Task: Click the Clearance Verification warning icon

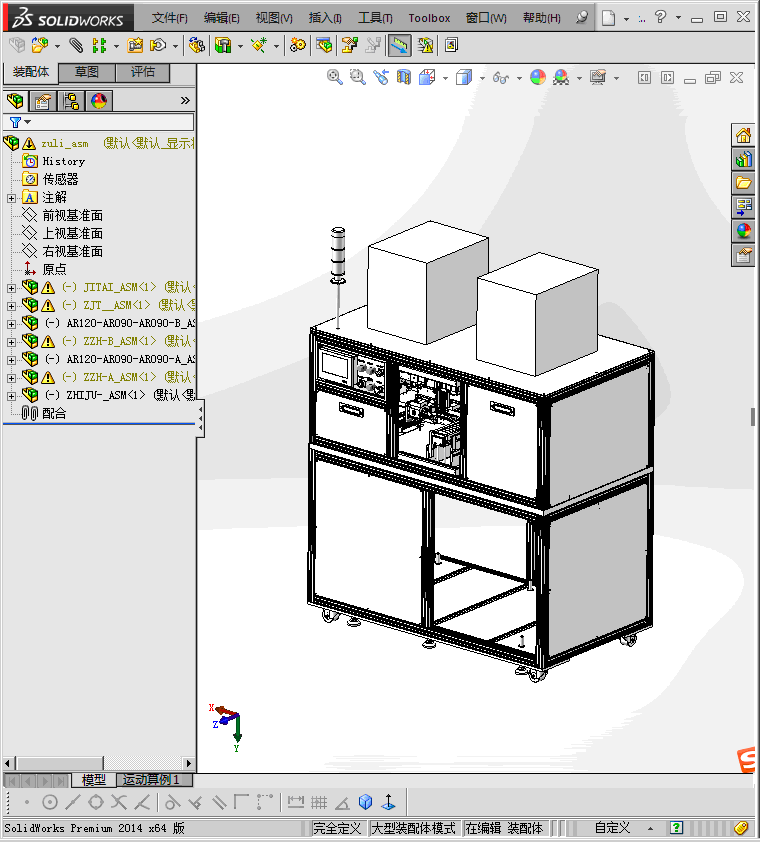Action: 425,46
